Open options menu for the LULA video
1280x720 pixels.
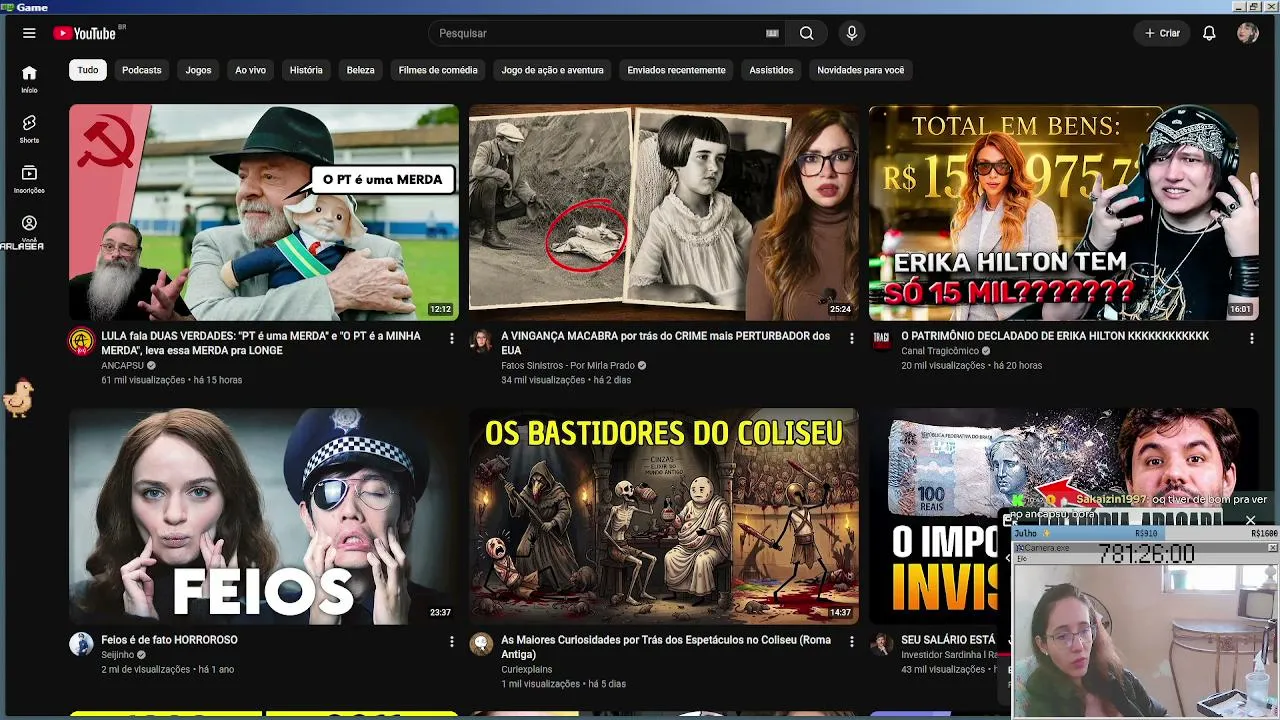pos(451,339)
